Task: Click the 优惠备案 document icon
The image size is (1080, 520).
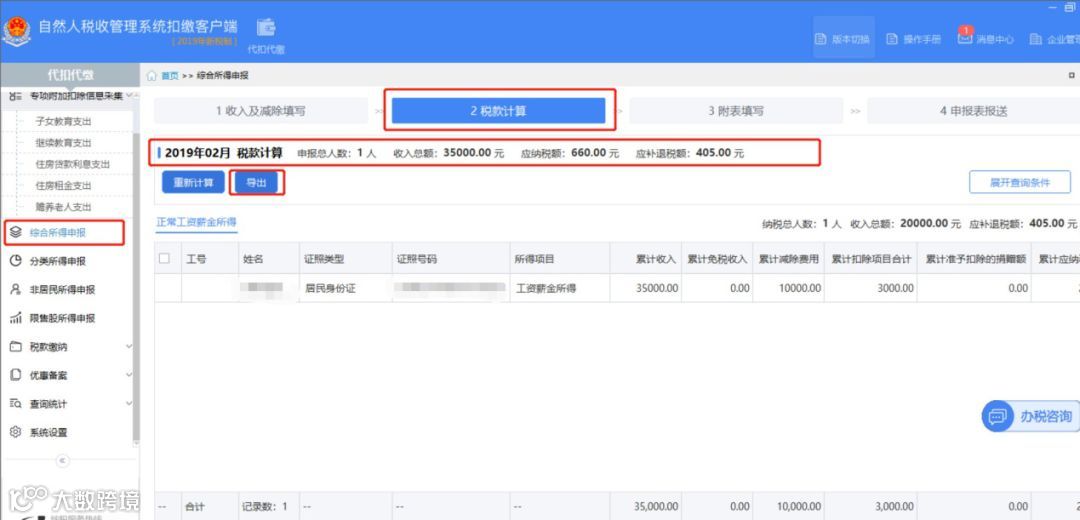Action: pyautogui.click(x=17, y=375)
